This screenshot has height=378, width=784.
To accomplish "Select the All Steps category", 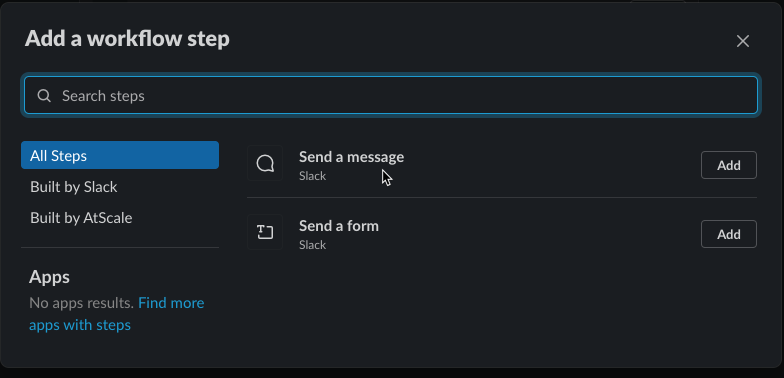I will coord(120,155).
